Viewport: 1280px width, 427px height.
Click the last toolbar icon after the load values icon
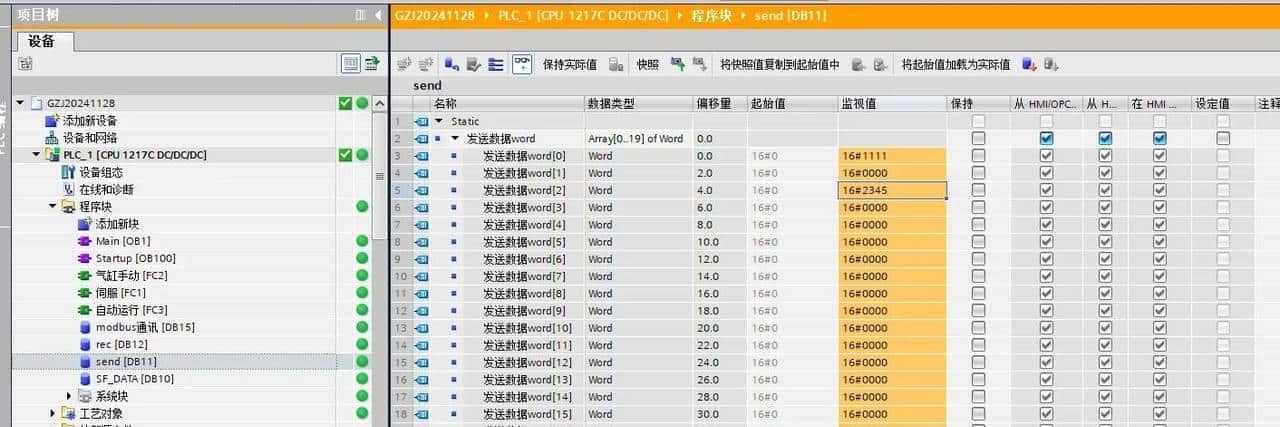click(x=1051, y=64)
